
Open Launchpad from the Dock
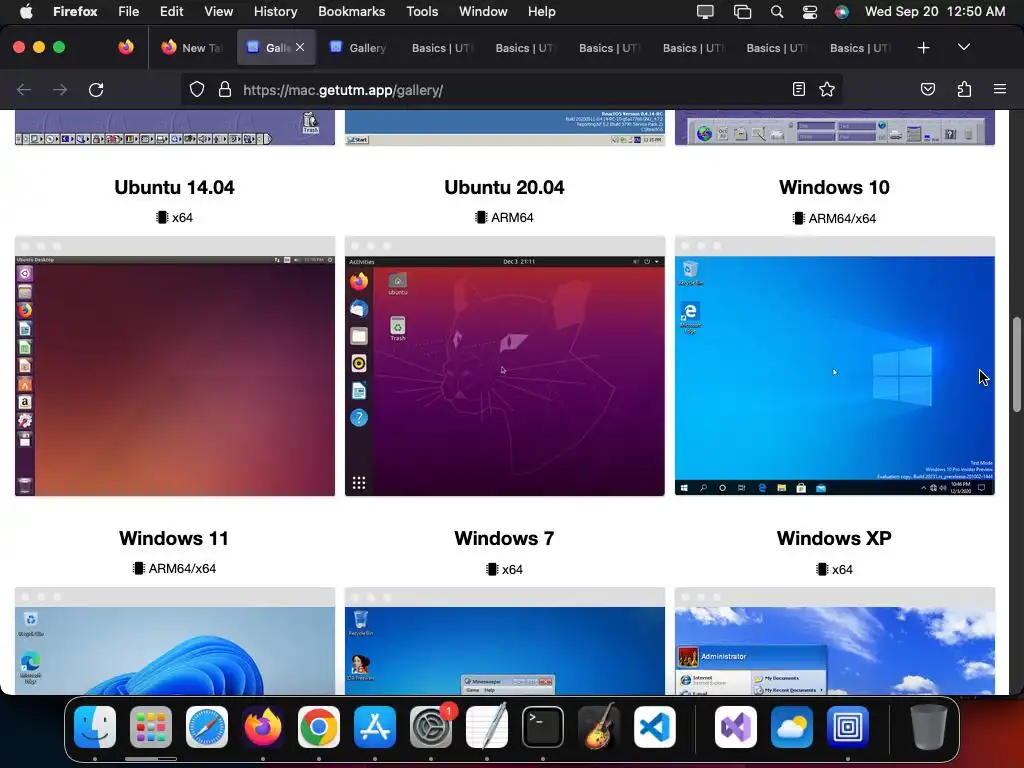(151, 727)
